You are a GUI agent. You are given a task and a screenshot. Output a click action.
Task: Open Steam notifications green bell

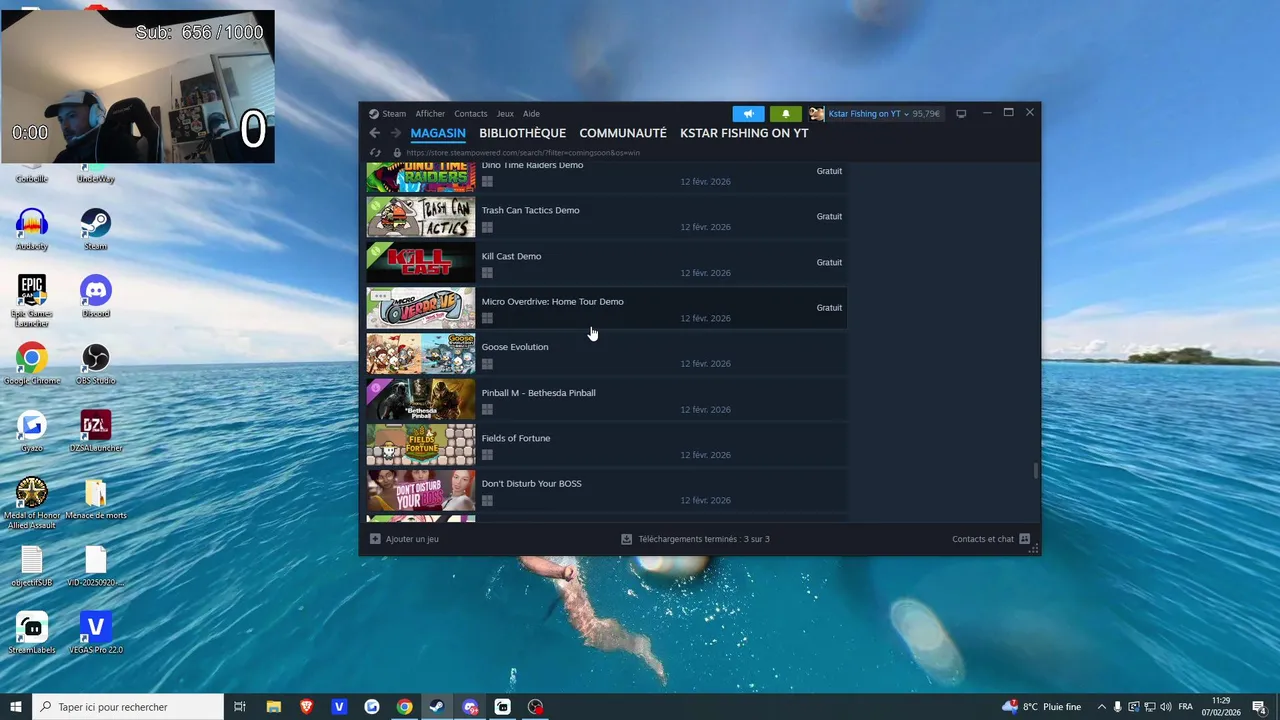[x=785, y=114]
